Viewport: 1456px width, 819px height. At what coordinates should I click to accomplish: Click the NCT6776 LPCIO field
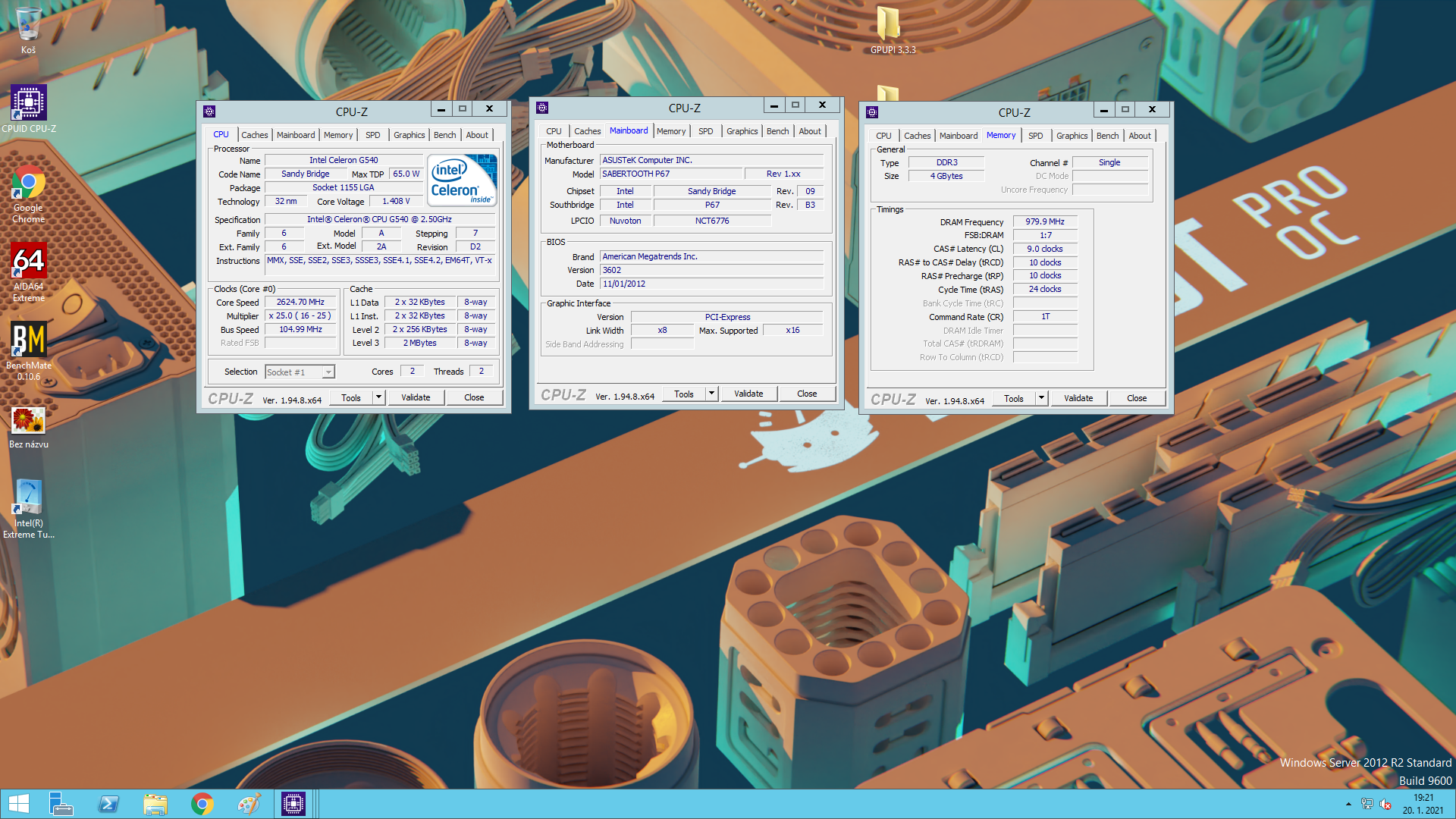tap(712, 221)
